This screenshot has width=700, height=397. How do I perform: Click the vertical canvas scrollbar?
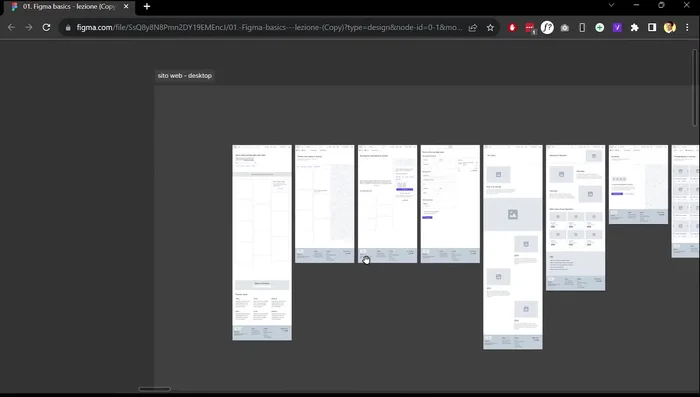[x=695, y=88]
